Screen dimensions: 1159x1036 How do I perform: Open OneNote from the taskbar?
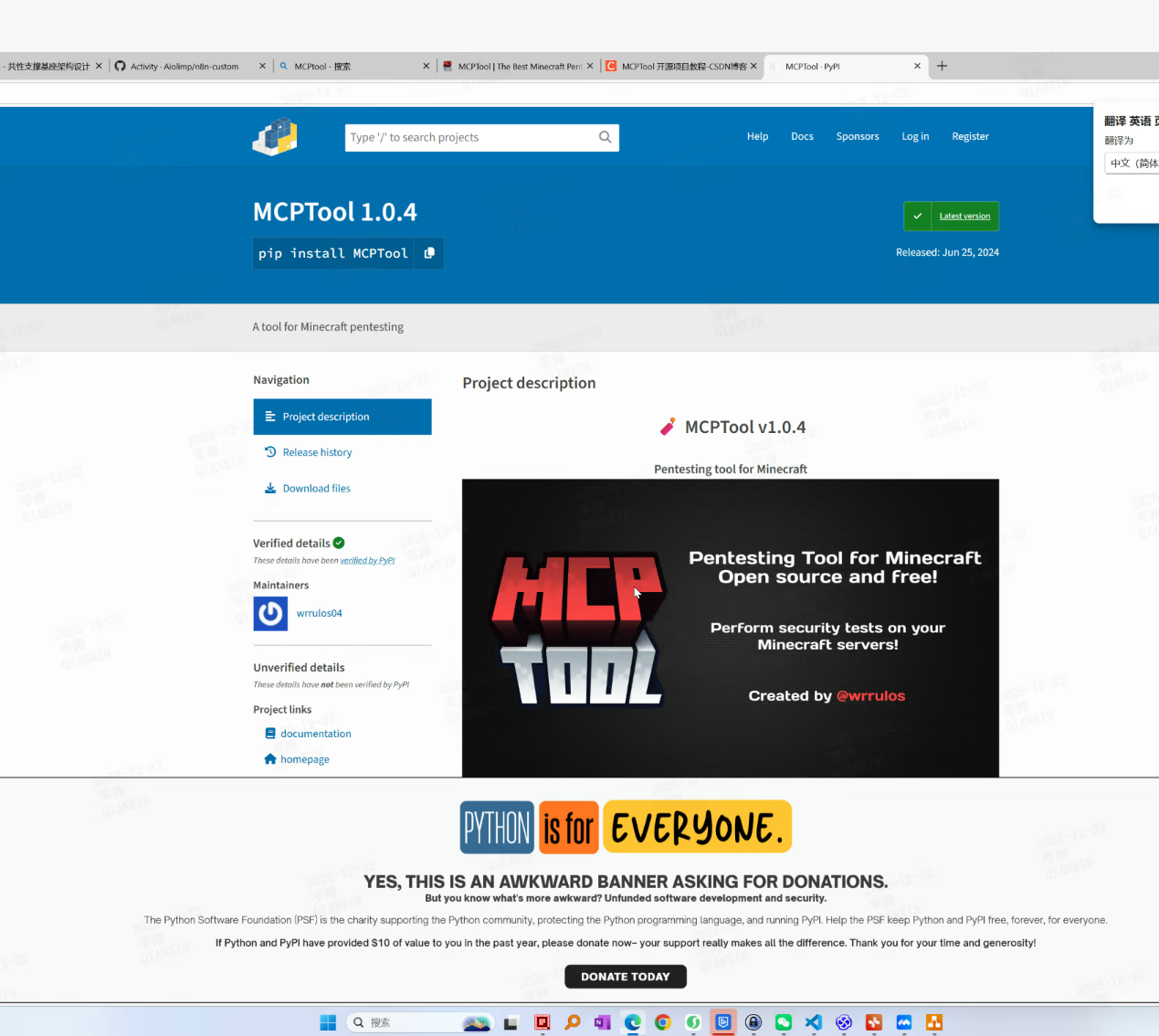click(x=602, y=1022)
